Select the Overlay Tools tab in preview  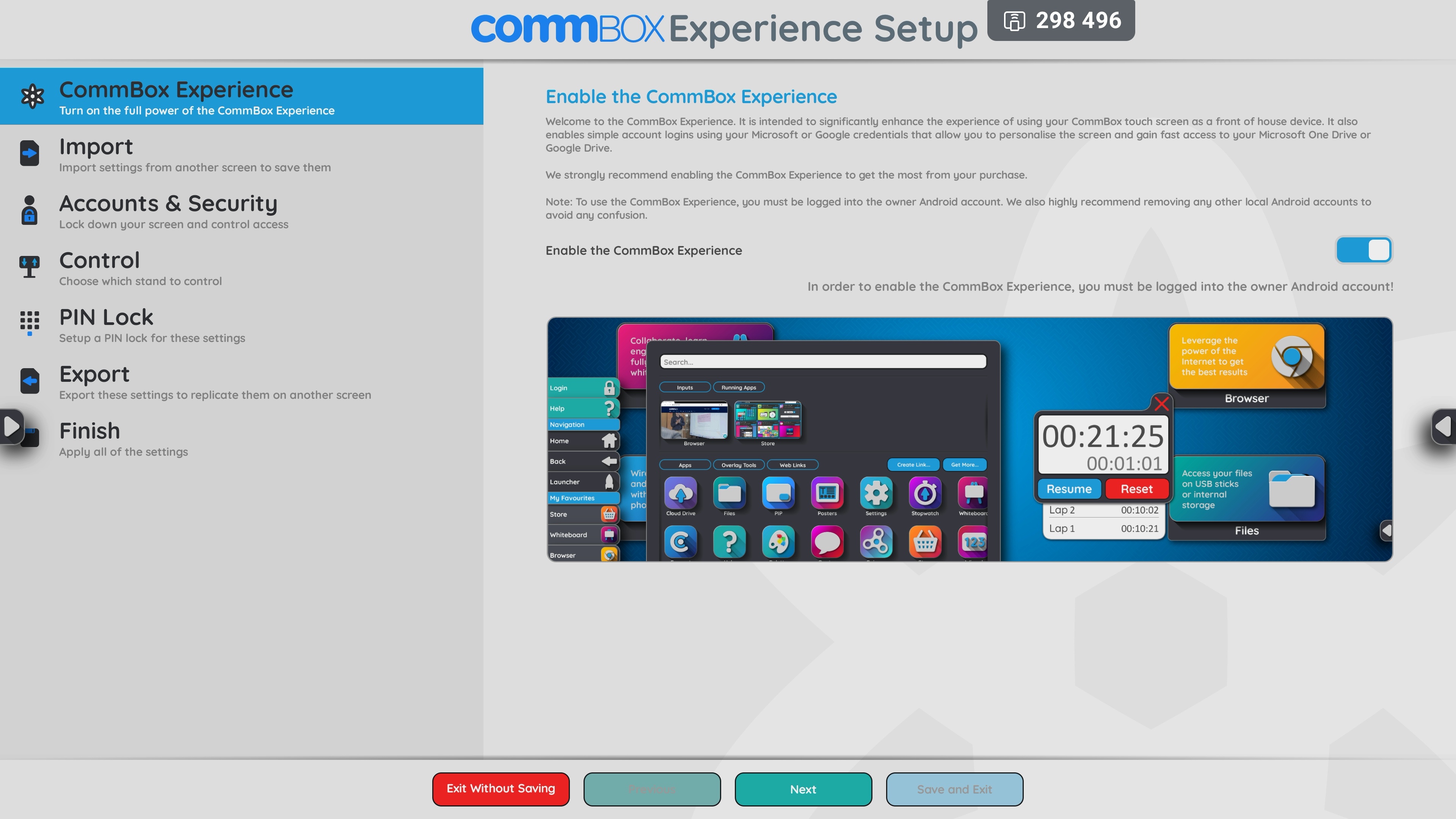(x=738, y=465)
